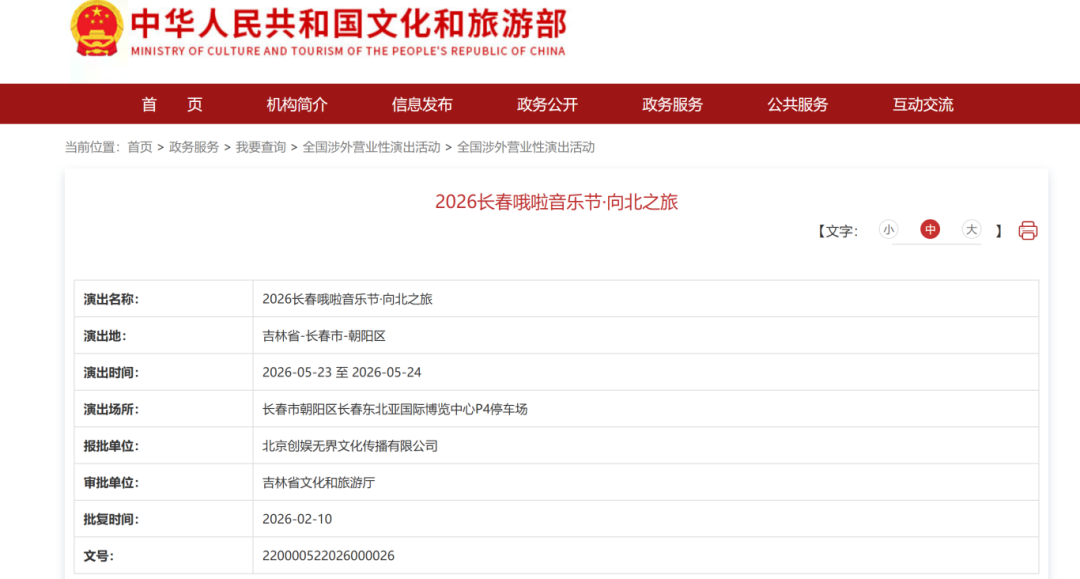1080x579 pixels.
Task: Open the 机构简介 navigation menu
Action: tap(297, 104)
